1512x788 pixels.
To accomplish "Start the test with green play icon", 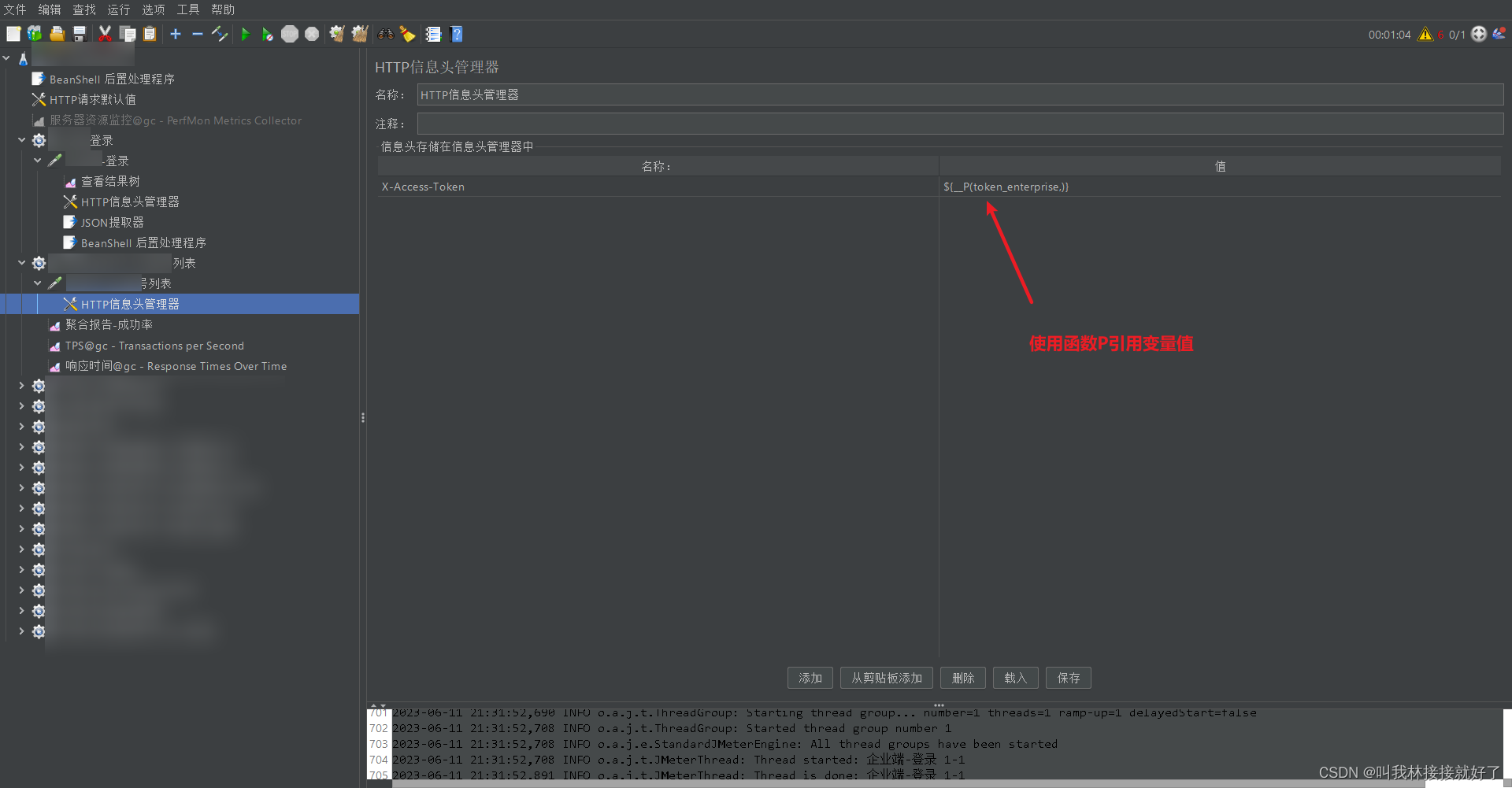I will [245, 34].
